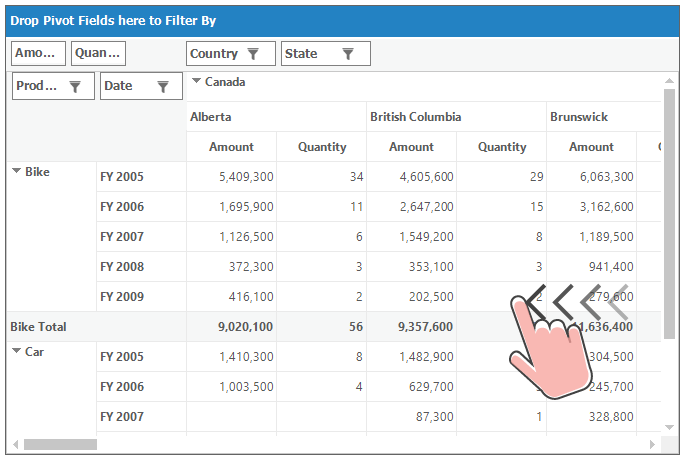Click the horizontal scrollbar thumb
The height and width of the screenshot is (459, 685).
[60, 445]
